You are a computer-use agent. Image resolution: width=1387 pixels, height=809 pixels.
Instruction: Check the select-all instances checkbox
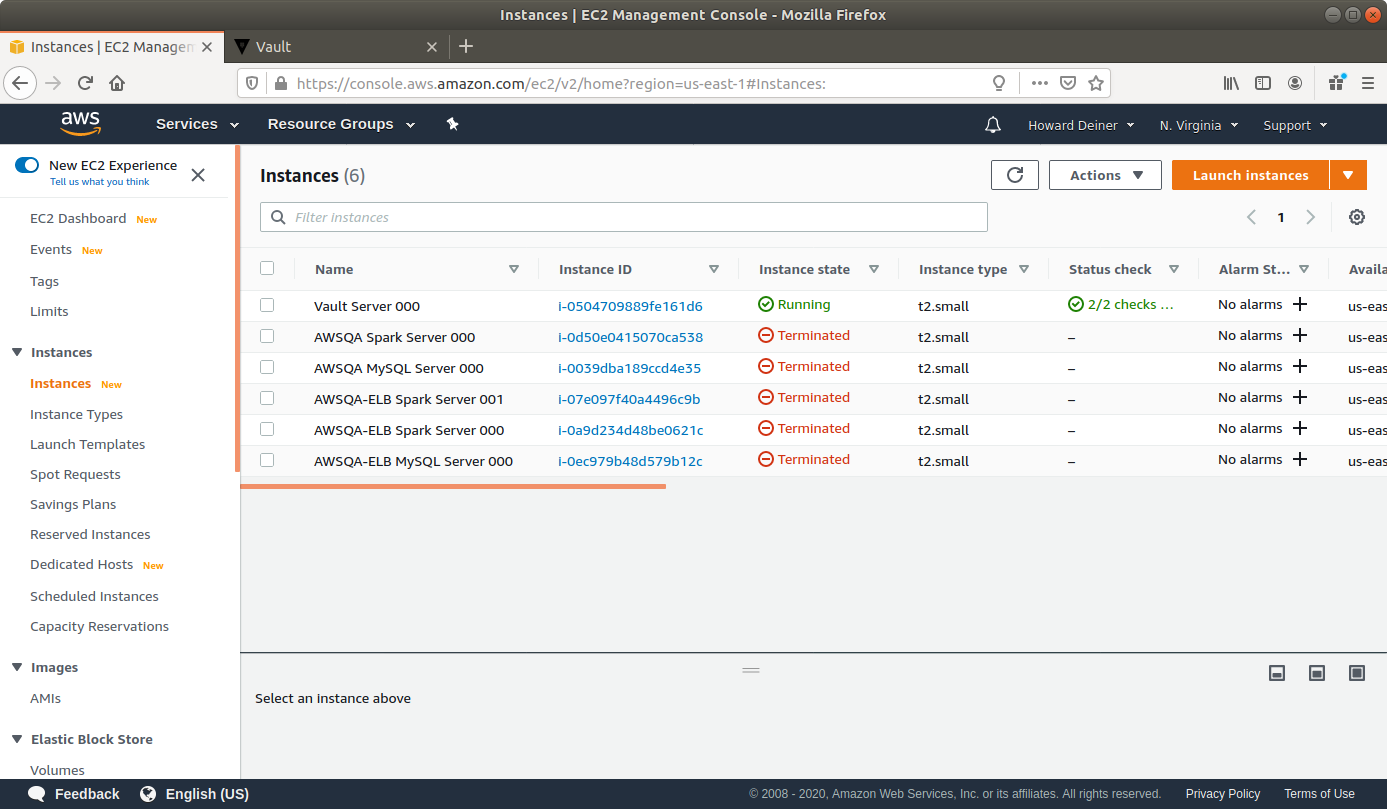point(267,268)
